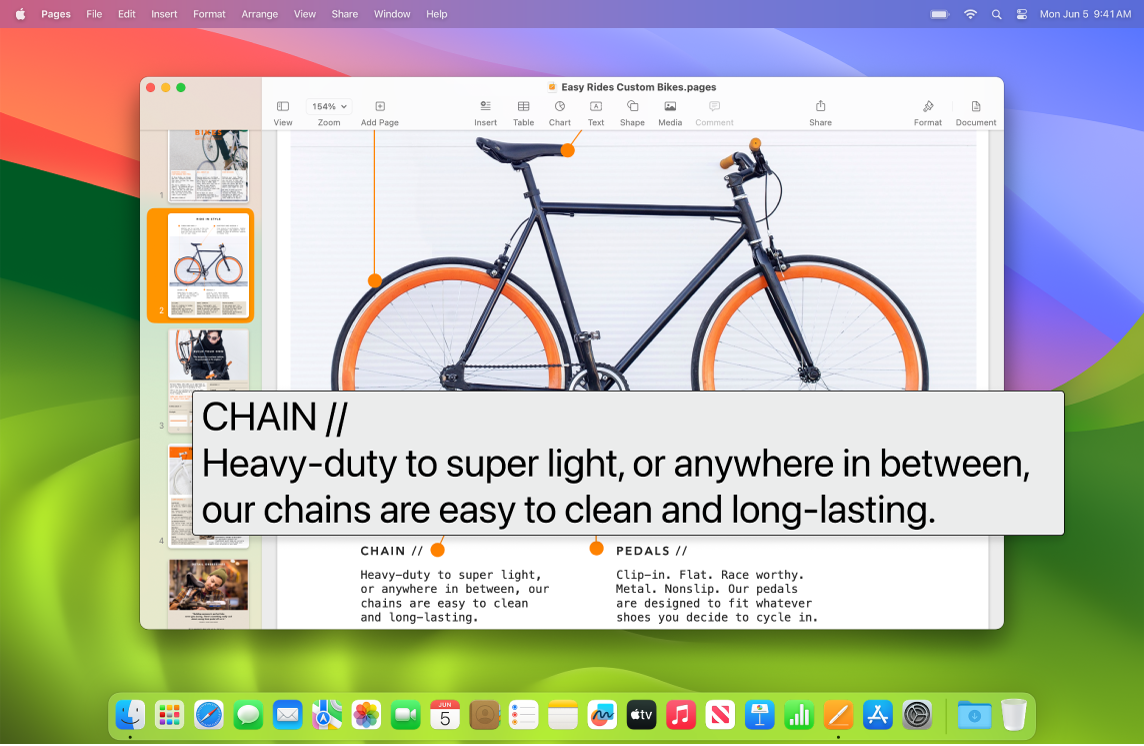Open the Format menu in the menu bar
The height and width of the screenshot is (746, 1144).
pos(208,14)
